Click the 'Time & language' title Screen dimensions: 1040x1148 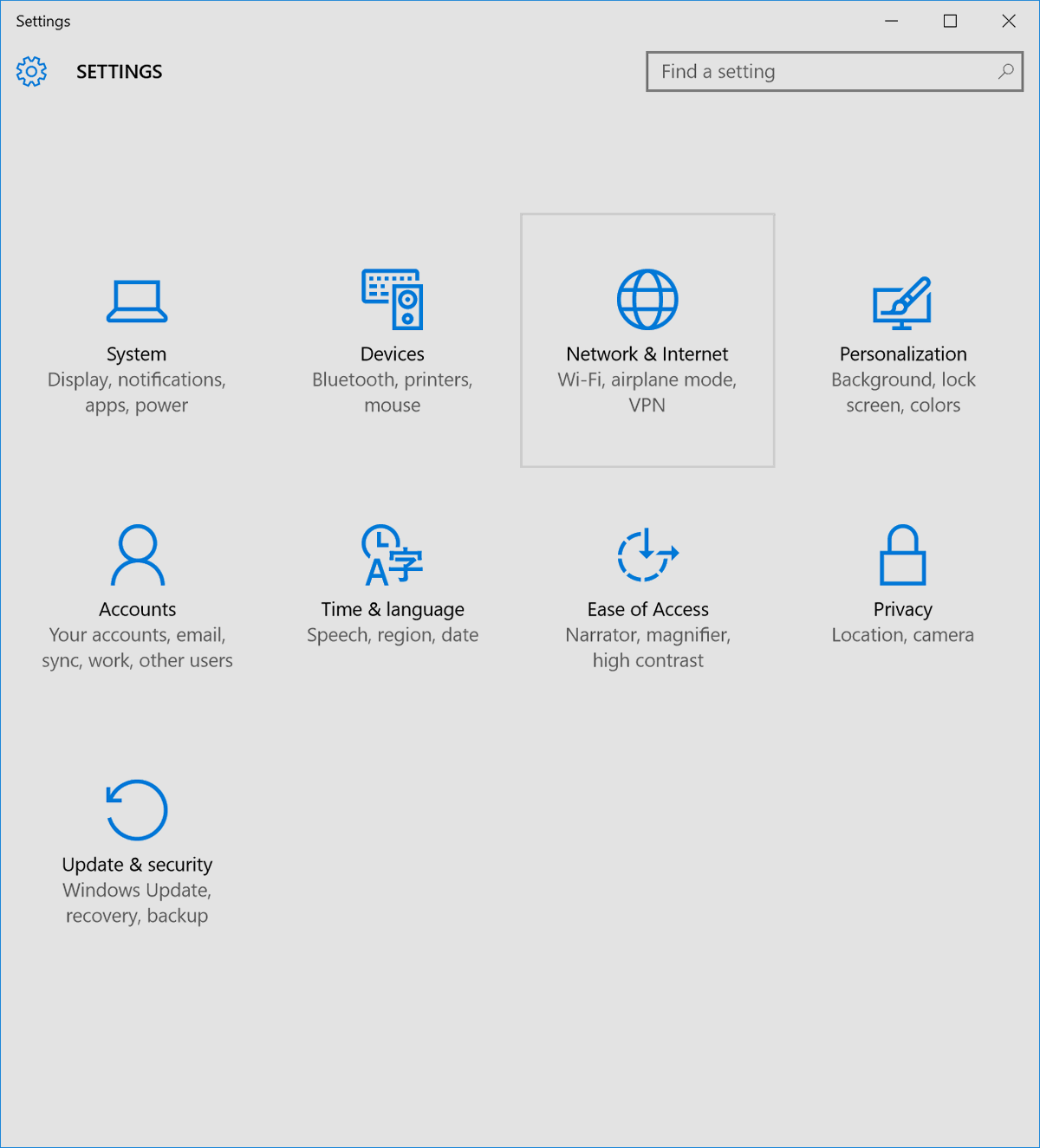[x=393, y=609]
